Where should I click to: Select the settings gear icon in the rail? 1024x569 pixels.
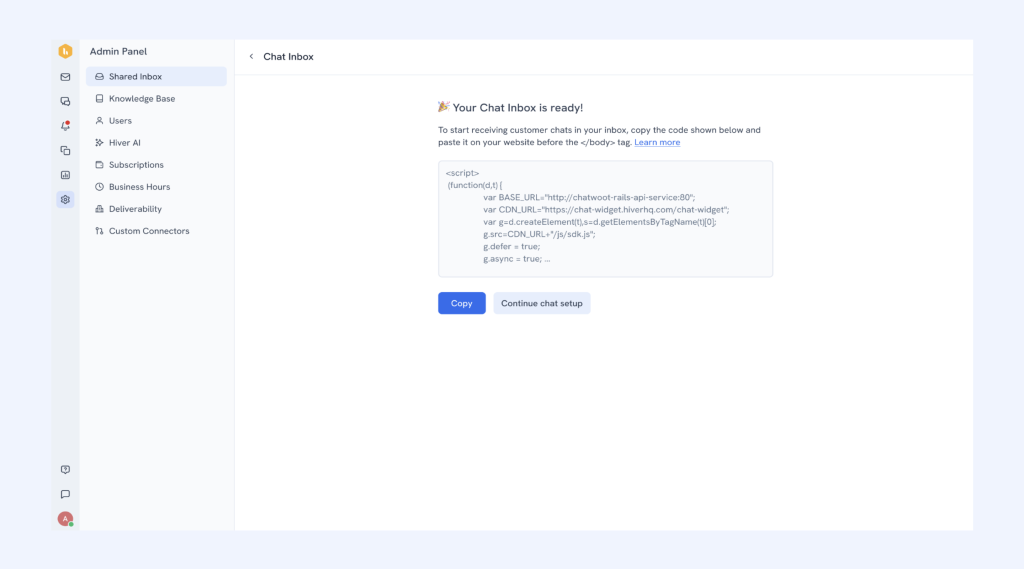(x=65, y=199)
